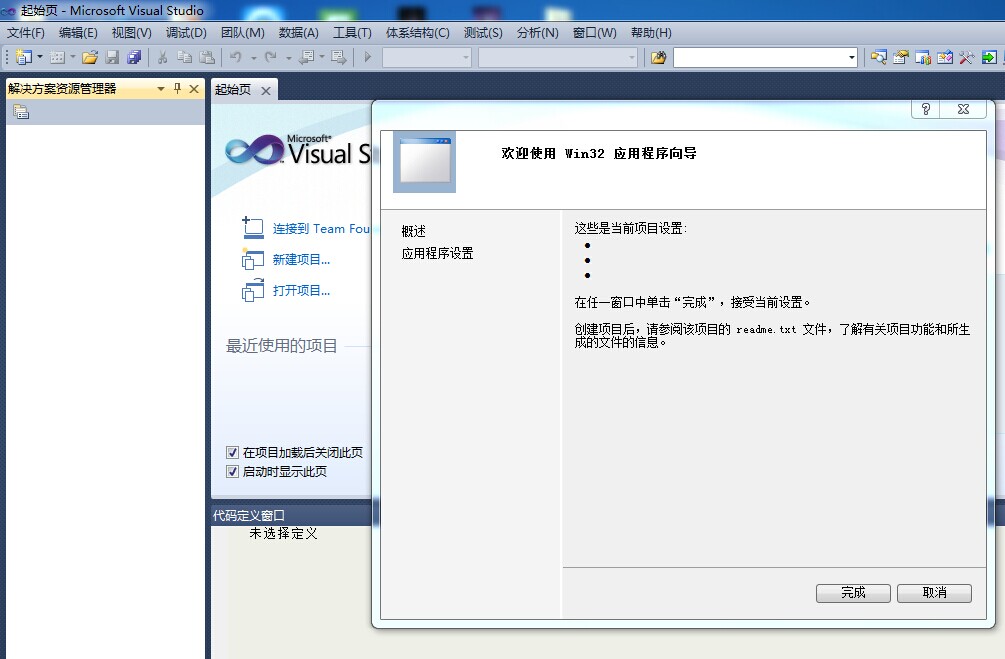Open the 工具(T) menu
Image resolution: width=1005 pixels, height=659 pixels.
click(353, 33)
